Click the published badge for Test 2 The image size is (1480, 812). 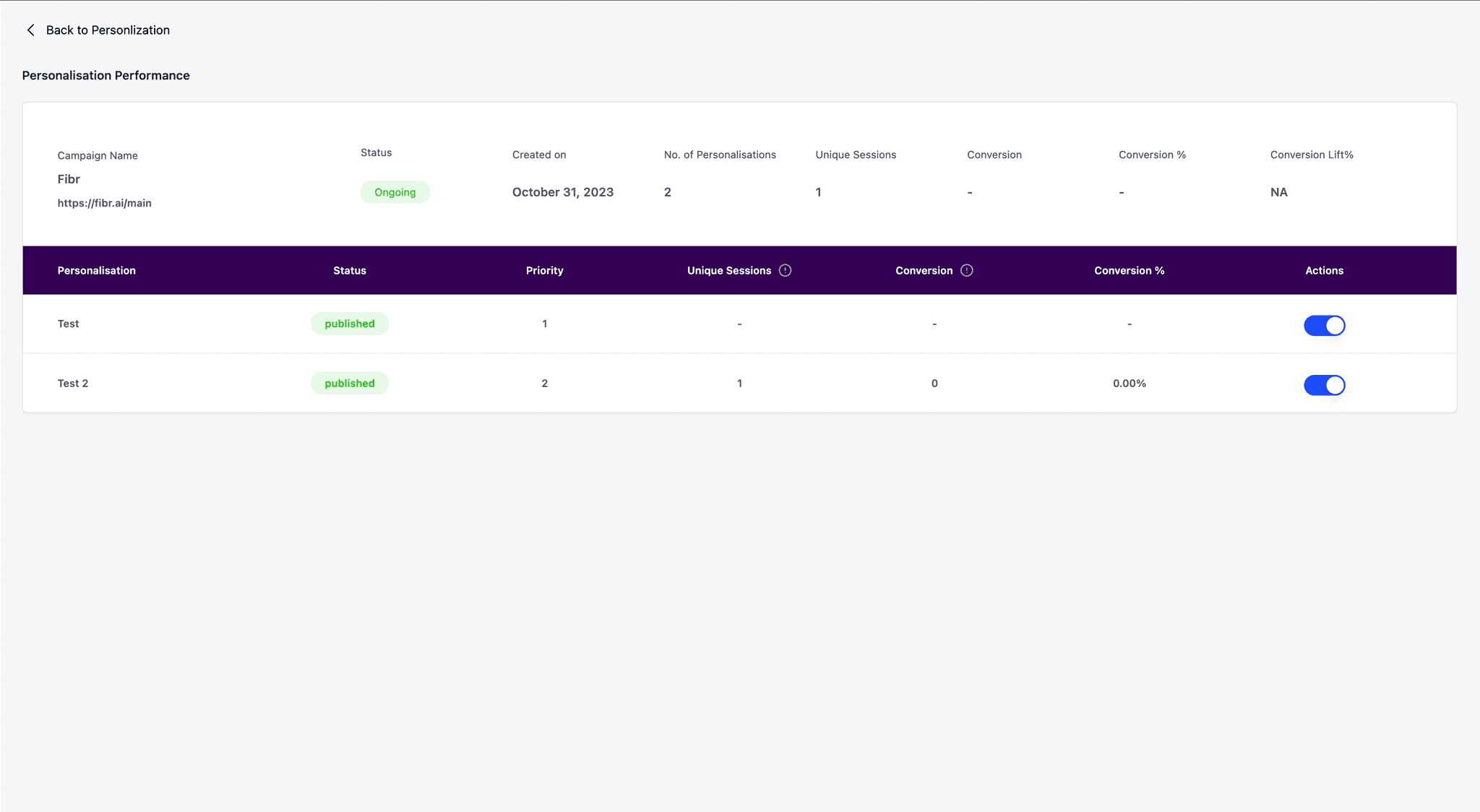(349, 383)
